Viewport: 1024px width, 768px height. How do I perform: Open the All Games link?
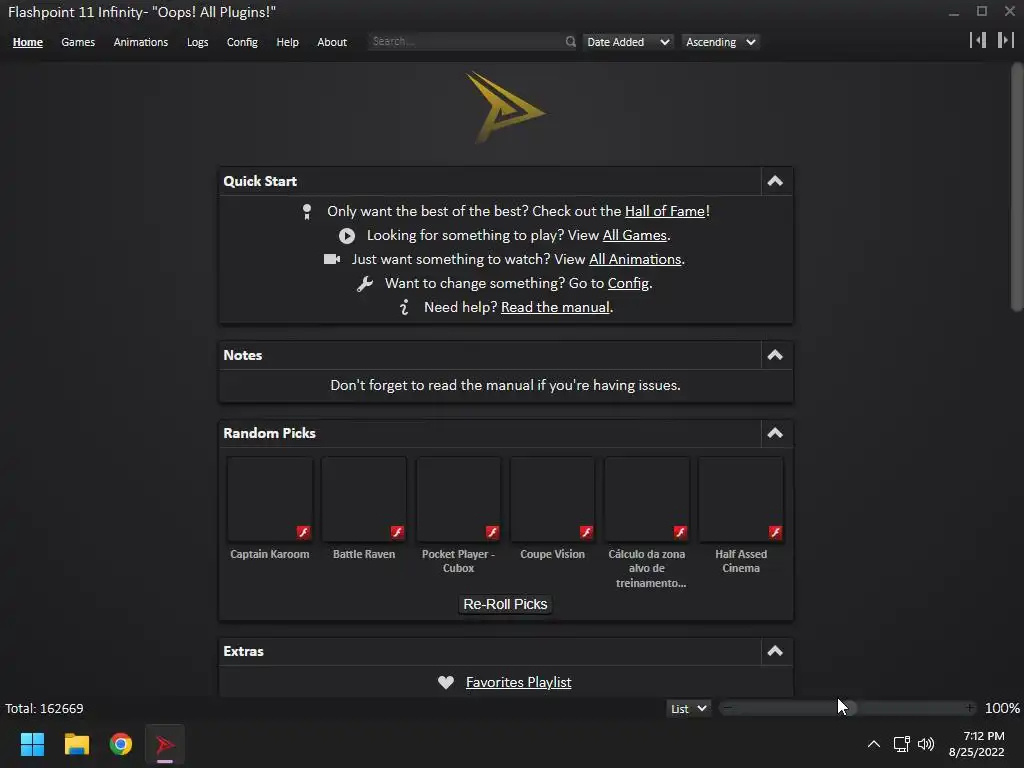pyautogui.click(x=635, y=236)
